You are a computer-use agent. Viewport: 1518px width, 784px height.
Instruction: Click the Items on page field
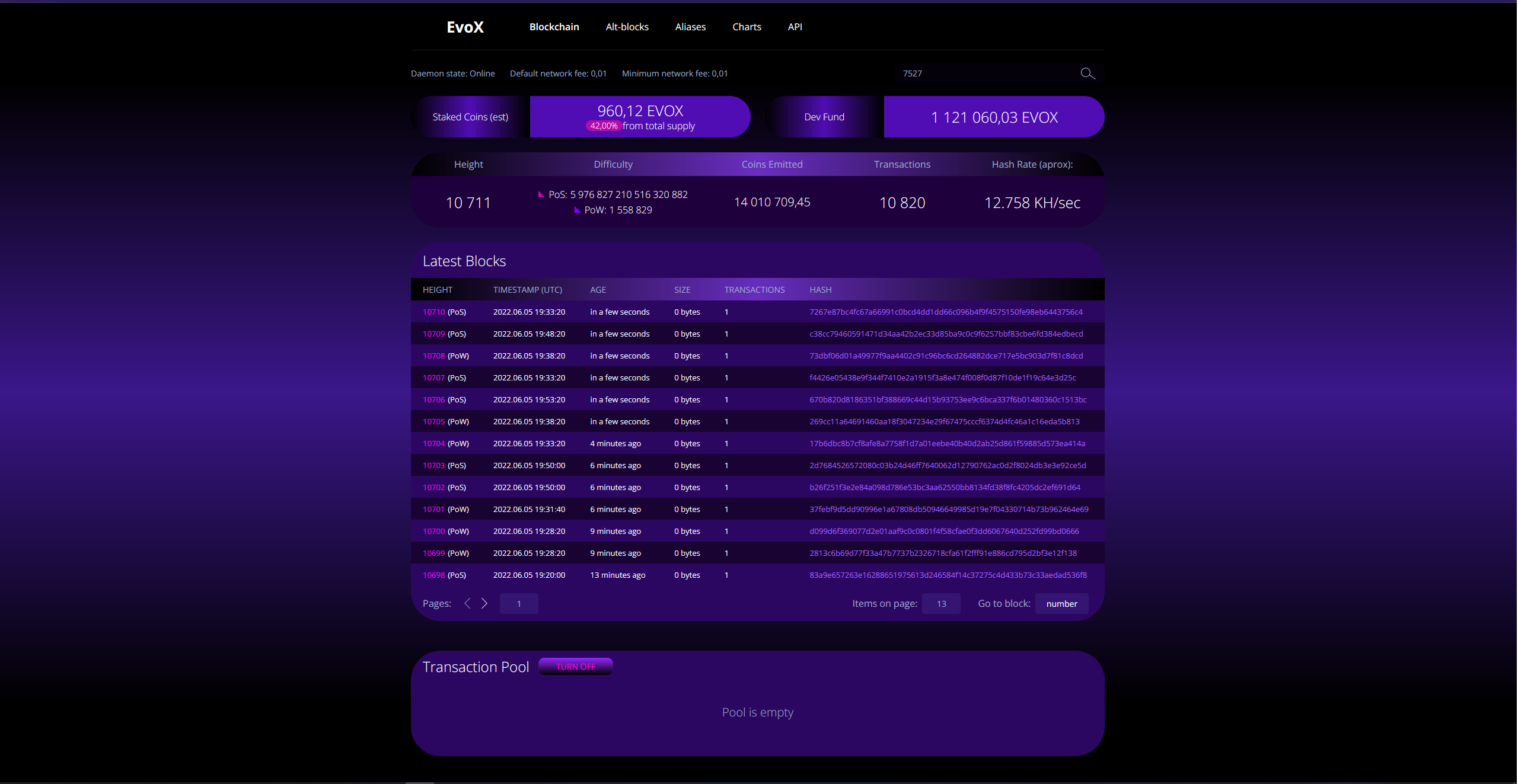click(x=941, y=604)
